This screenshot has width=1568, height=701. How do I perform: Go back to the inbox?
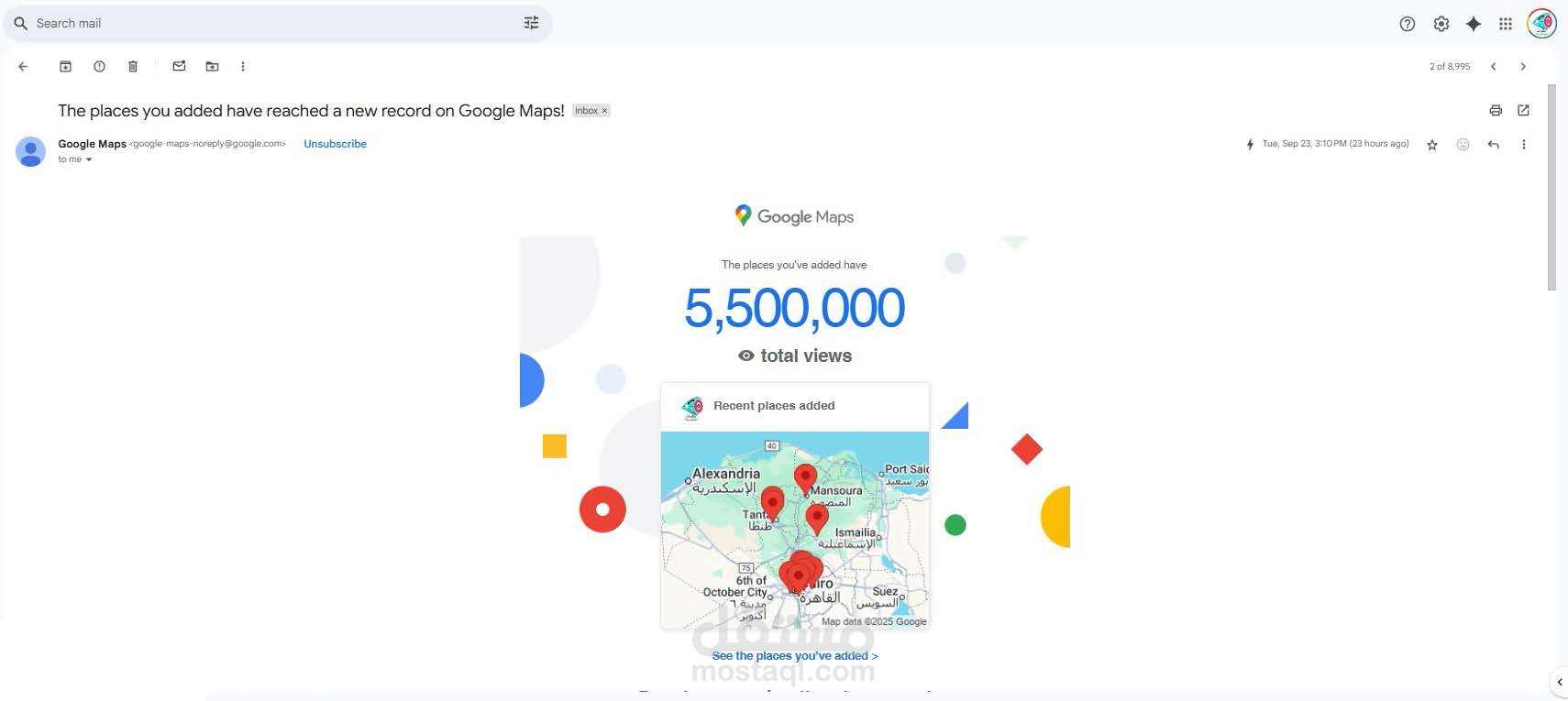(24, 66)
